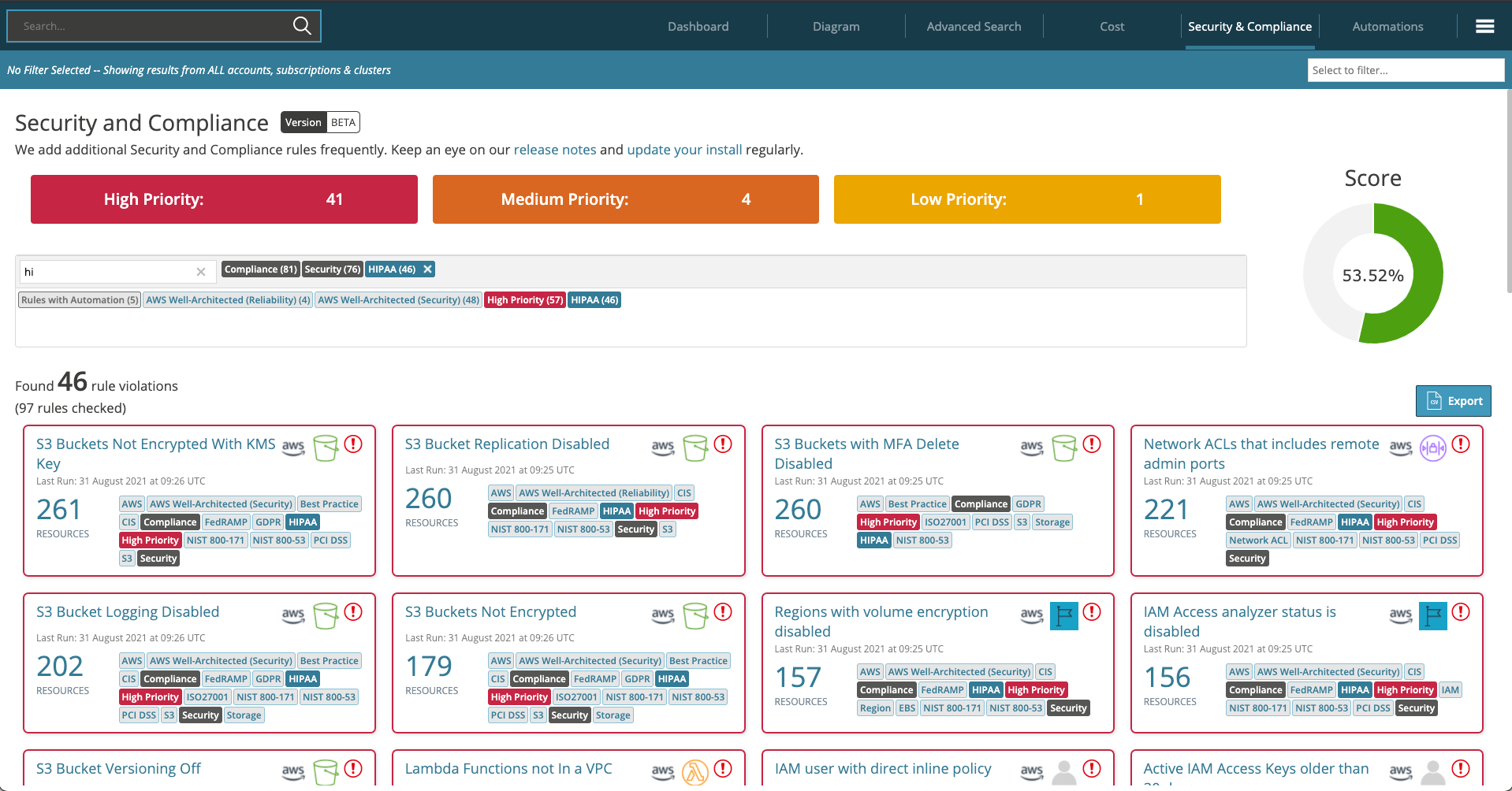The height and width of the screenshot is (791, 1512).
Task: Click Network ACL tag on Network ACLs card
Action: coord(1258,540)
